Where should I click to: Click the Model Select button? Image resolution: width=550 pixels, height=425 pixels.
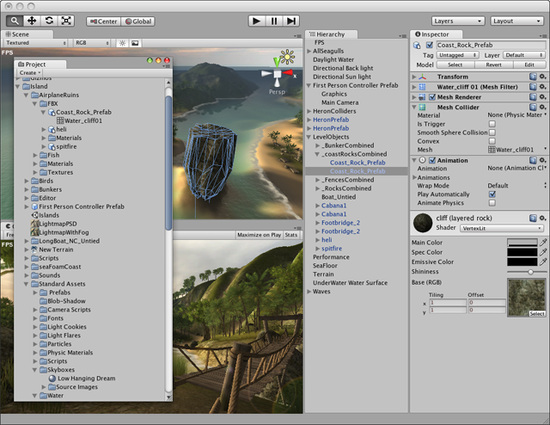[455, 65]
